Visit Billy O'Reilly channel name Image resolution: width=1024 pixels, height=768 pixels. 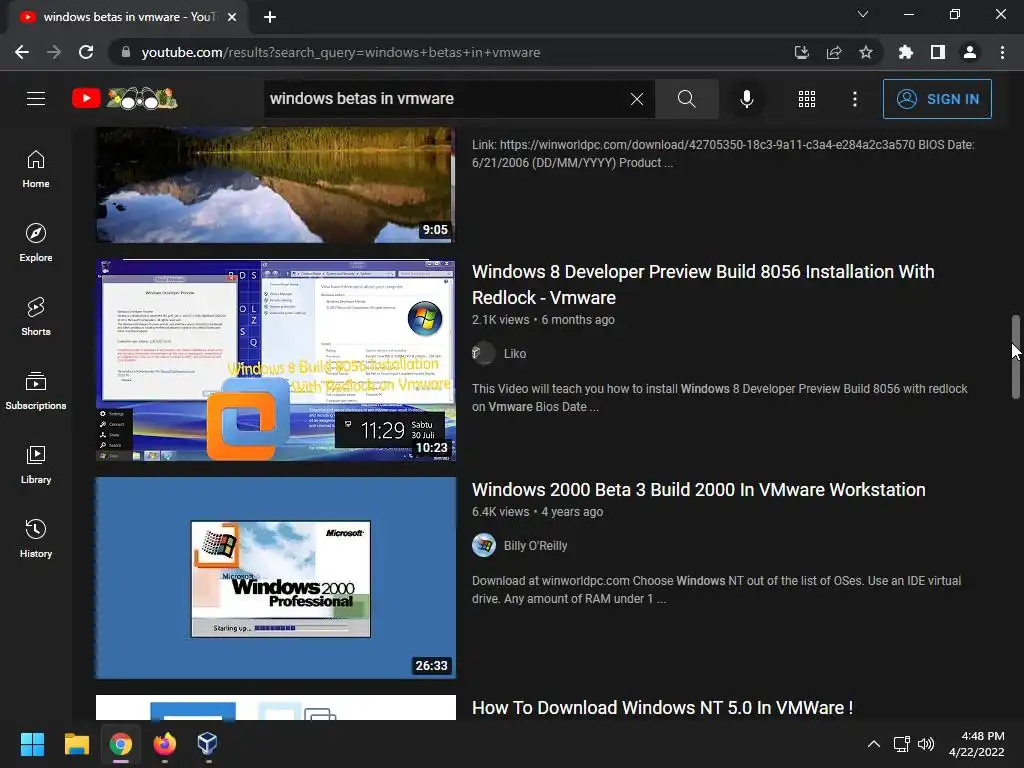click(x=535, y=545)
